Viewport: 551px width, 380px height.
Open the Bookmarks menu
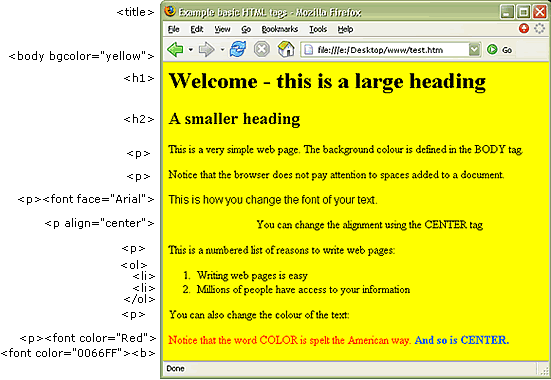[279, 29]
